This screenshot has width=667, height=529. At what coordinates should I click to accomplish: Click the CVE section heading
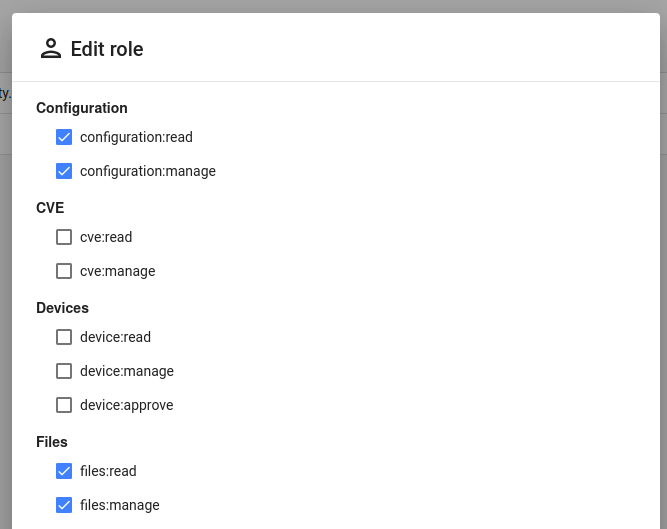50,208
